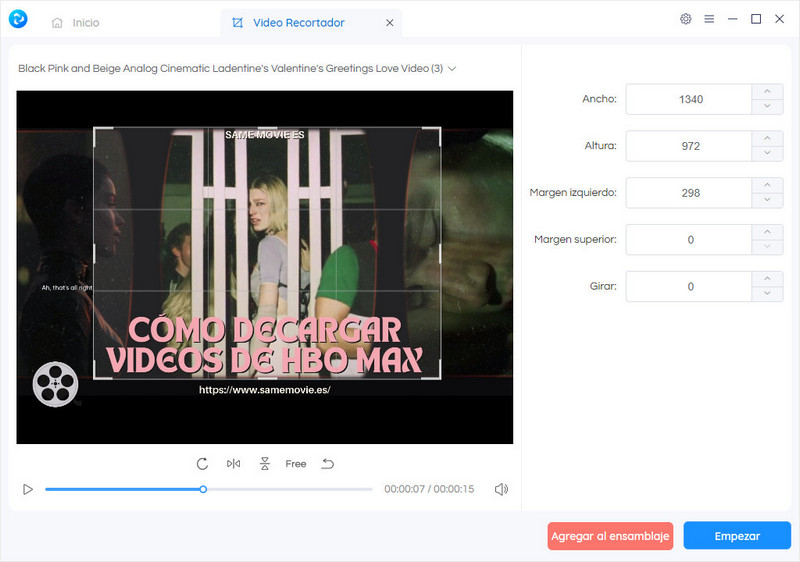Click the video title text

pos(231,68)
